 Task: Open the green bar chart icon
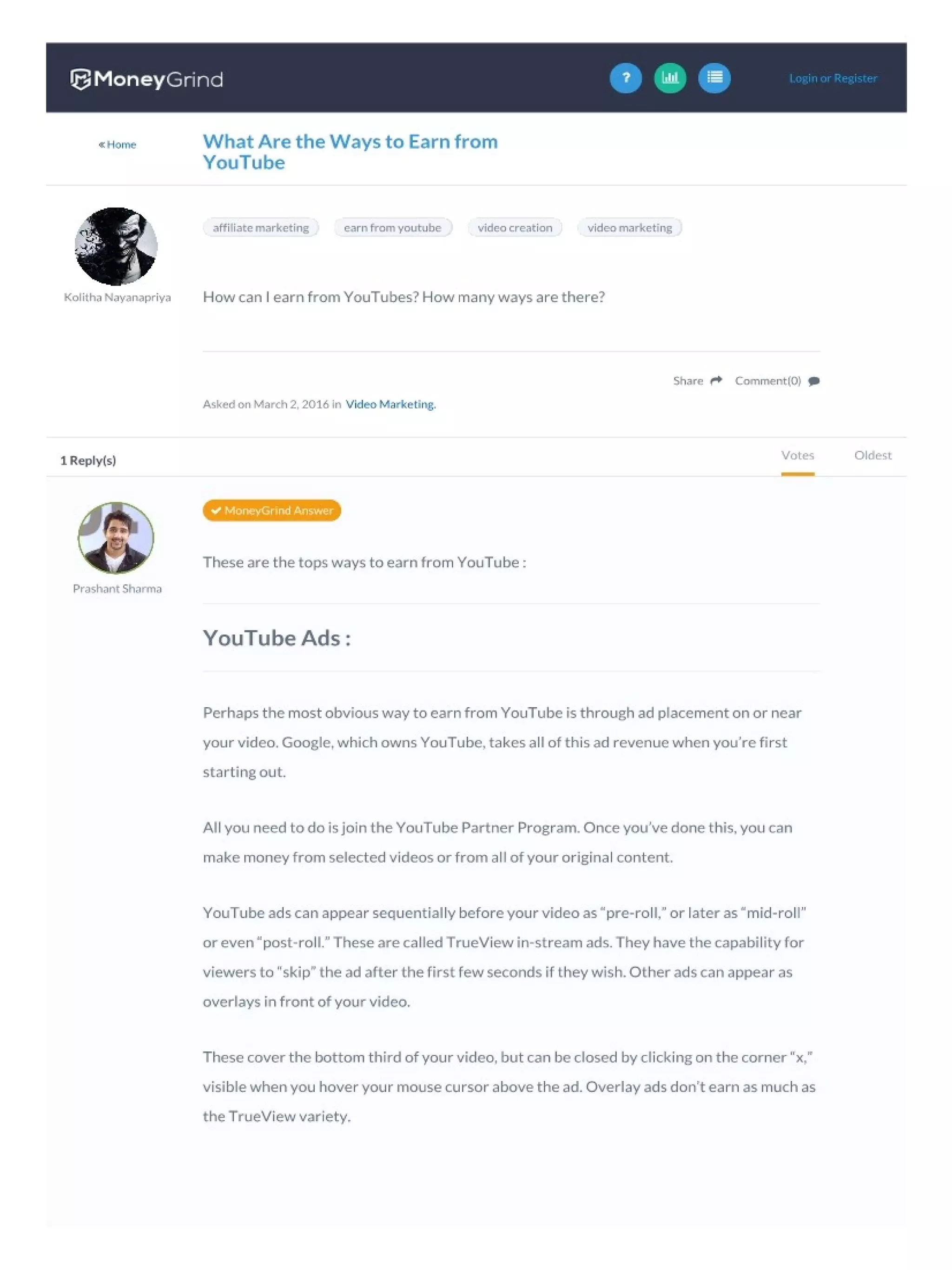tap(670, 78)
